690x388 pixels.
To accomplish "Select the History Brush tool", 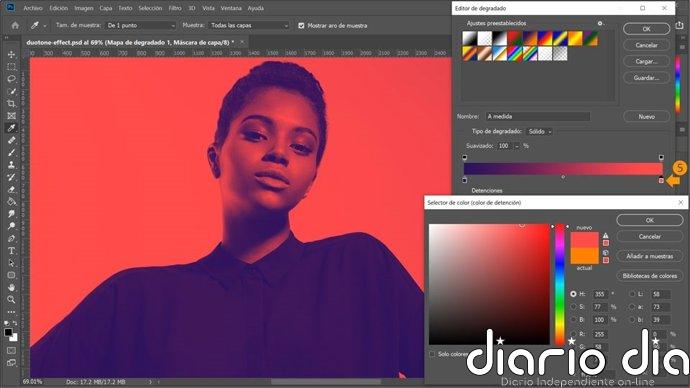I will [11, 177].
